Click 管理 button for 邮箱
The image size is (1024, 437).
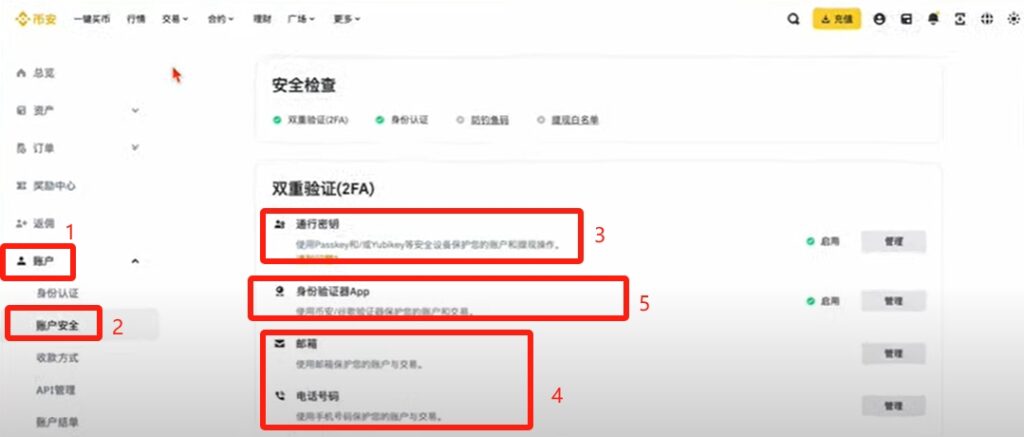click(x=893, y=353)
